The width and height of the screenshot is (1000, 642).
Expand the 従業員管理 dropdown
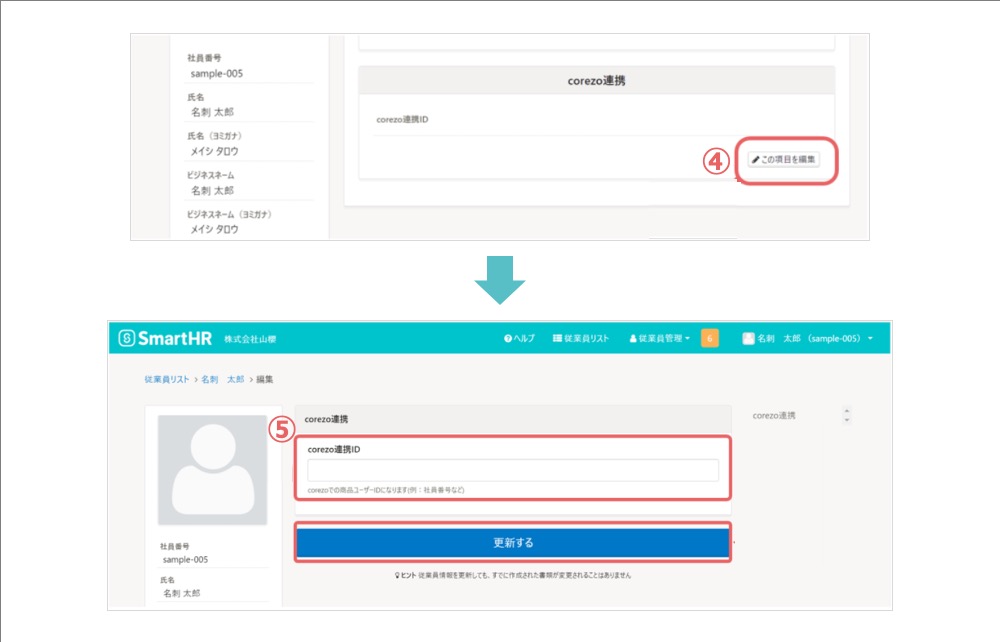[x=659, y=339]
